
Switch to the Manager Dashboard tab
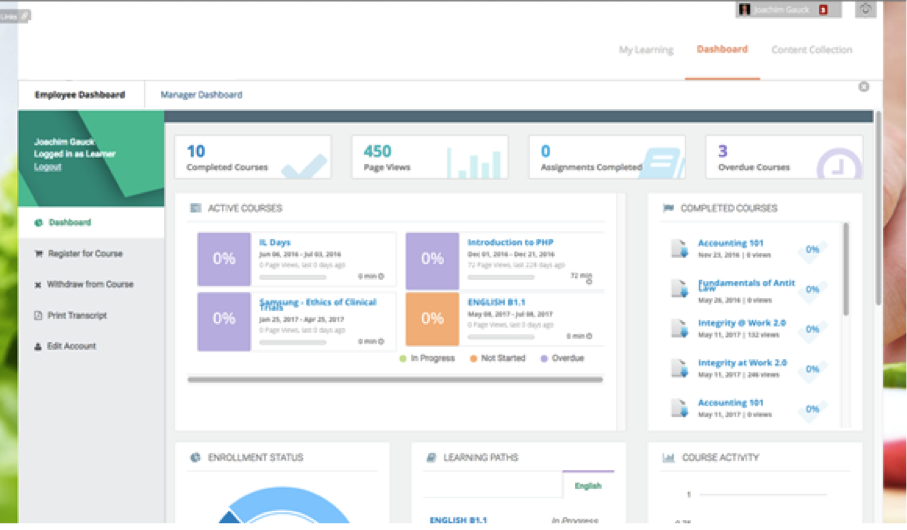(201, 95)
